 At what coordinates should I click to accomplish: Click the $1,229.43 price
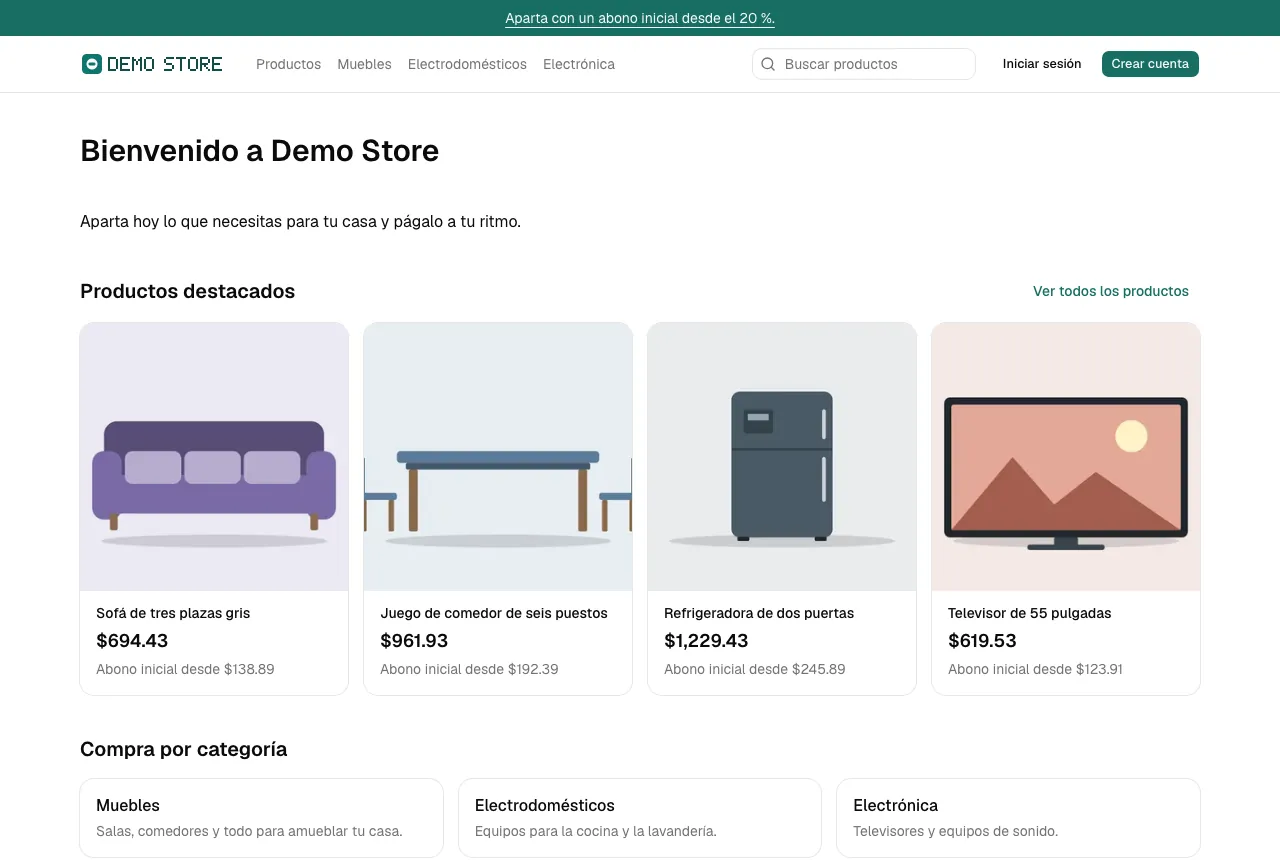tap(706, 641)
